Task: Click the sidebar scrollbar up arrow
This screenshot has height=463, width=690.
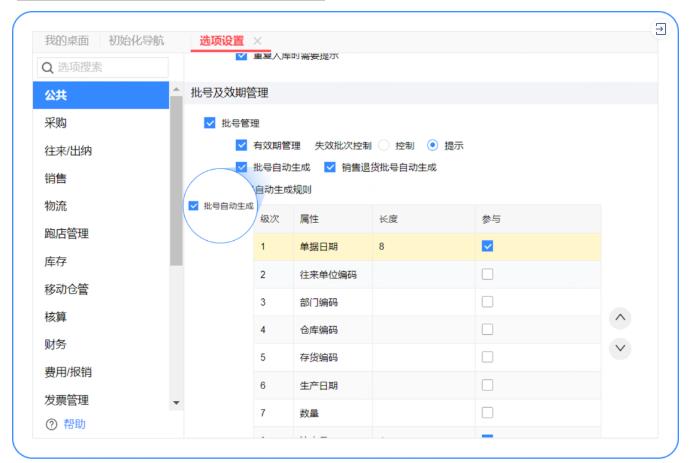Action: 176,90
